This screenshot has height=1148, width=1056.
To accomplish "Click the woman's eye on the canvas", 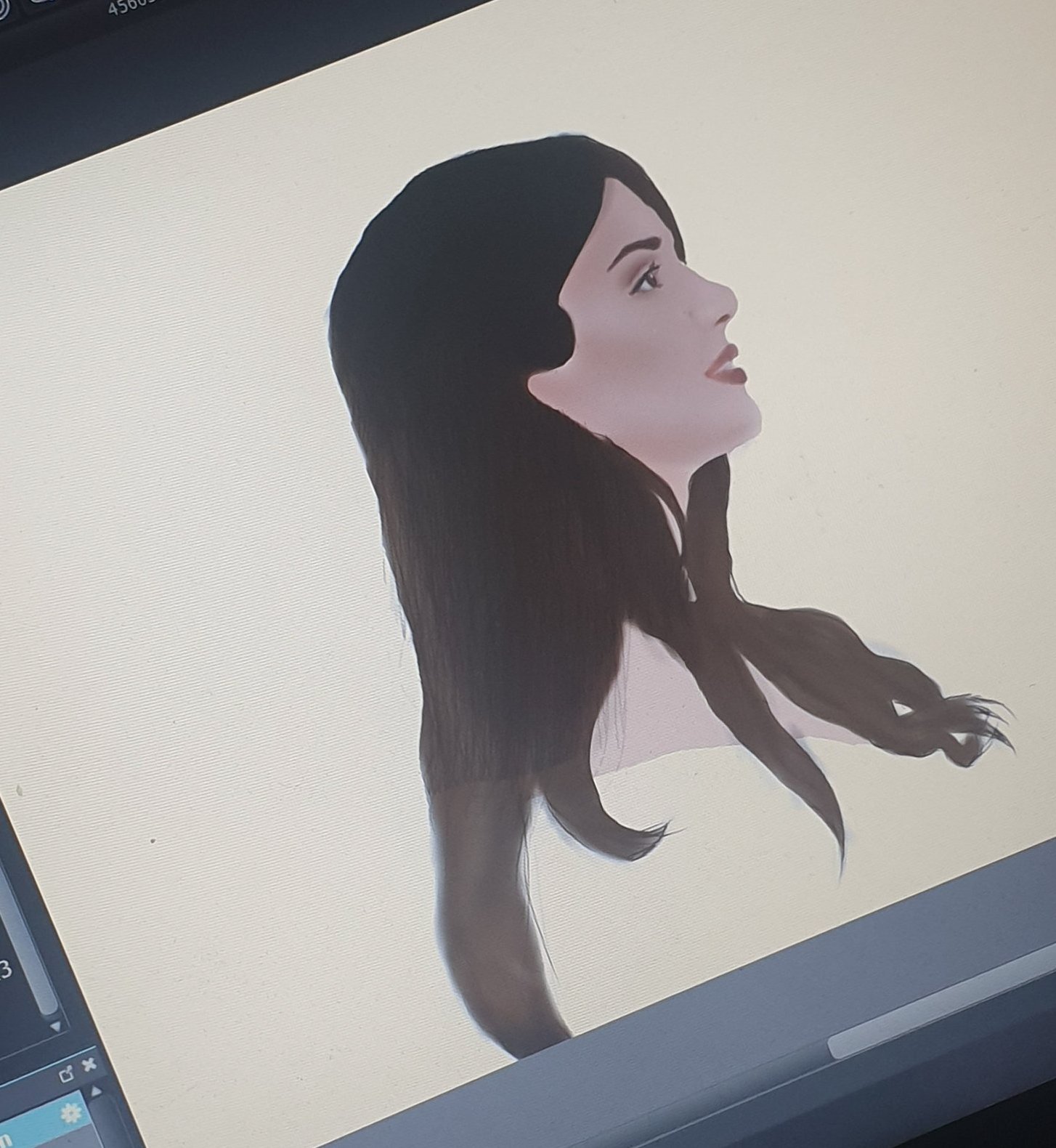I will (646, 279).
